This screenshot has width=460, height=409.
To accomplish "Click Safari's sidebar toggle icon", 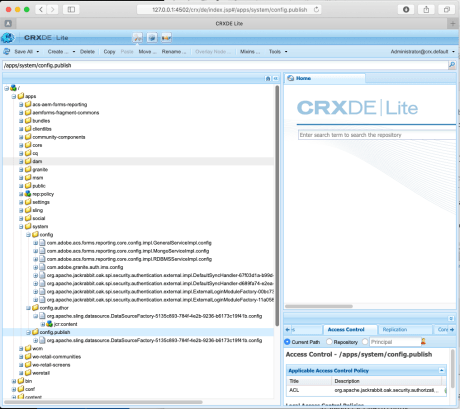I will coord(71,9).
